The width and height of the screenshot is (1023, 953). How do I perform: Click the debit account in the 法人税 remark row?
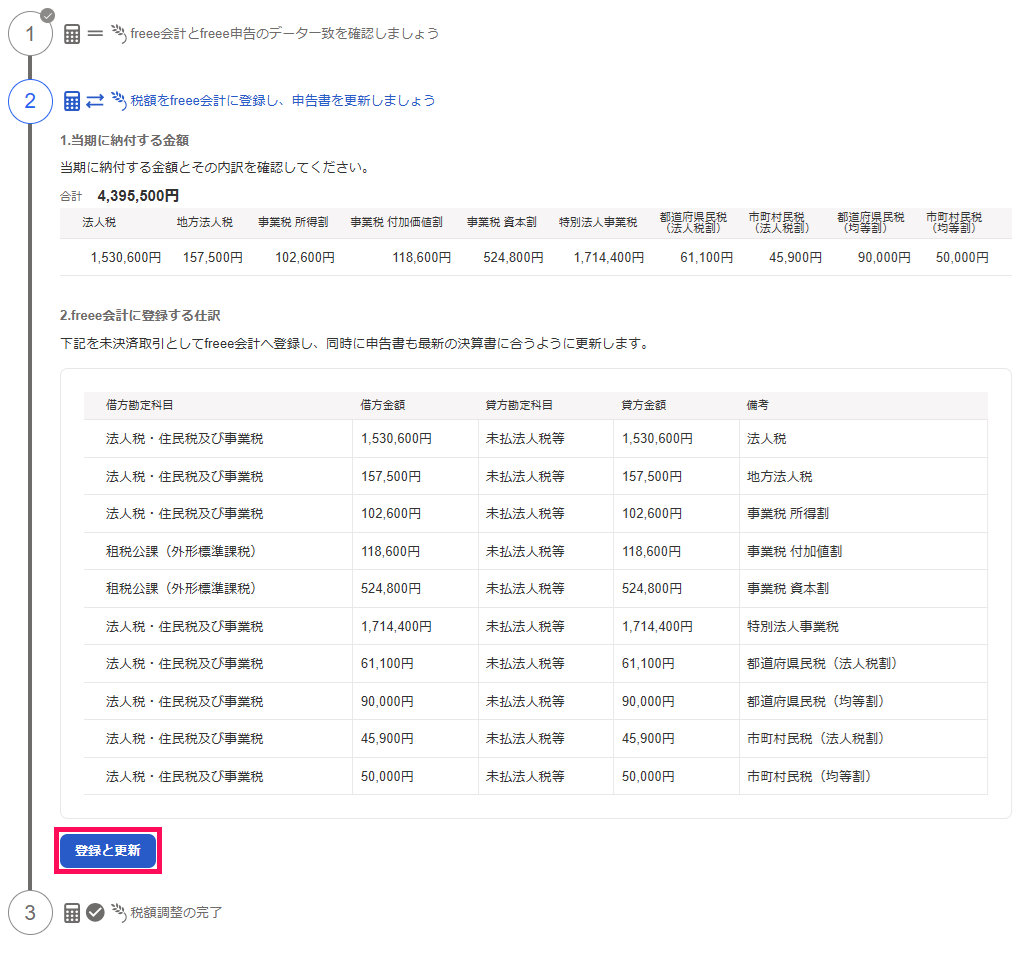pos(185,439)
